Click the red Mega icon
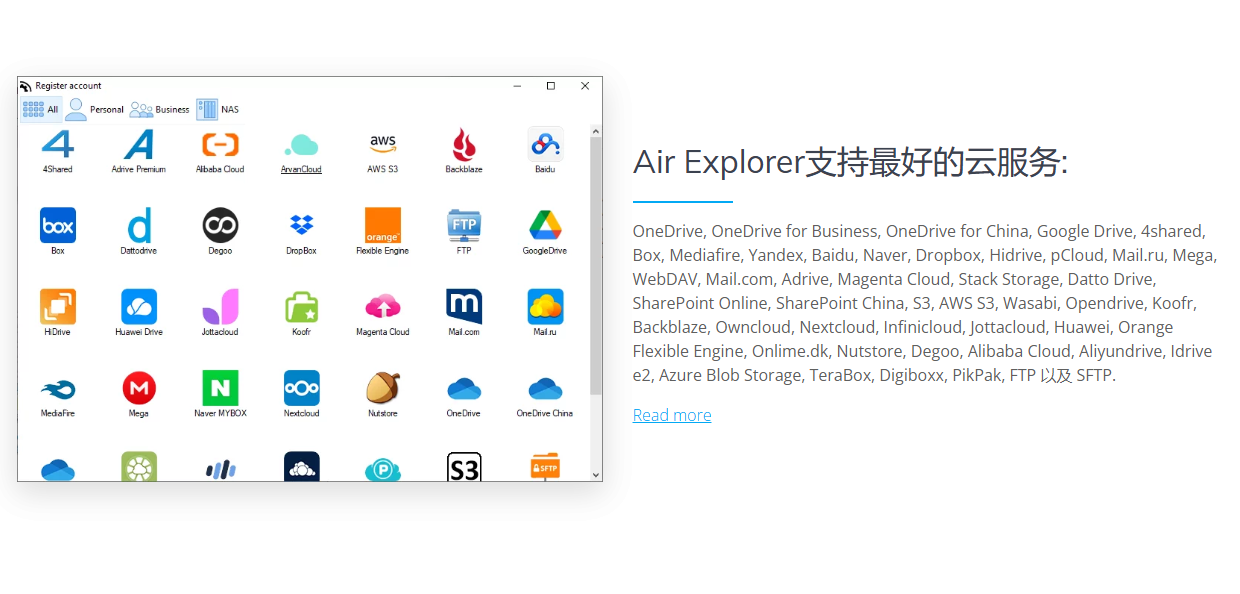The image size is (1240, 594). click(x=139, y=388)
